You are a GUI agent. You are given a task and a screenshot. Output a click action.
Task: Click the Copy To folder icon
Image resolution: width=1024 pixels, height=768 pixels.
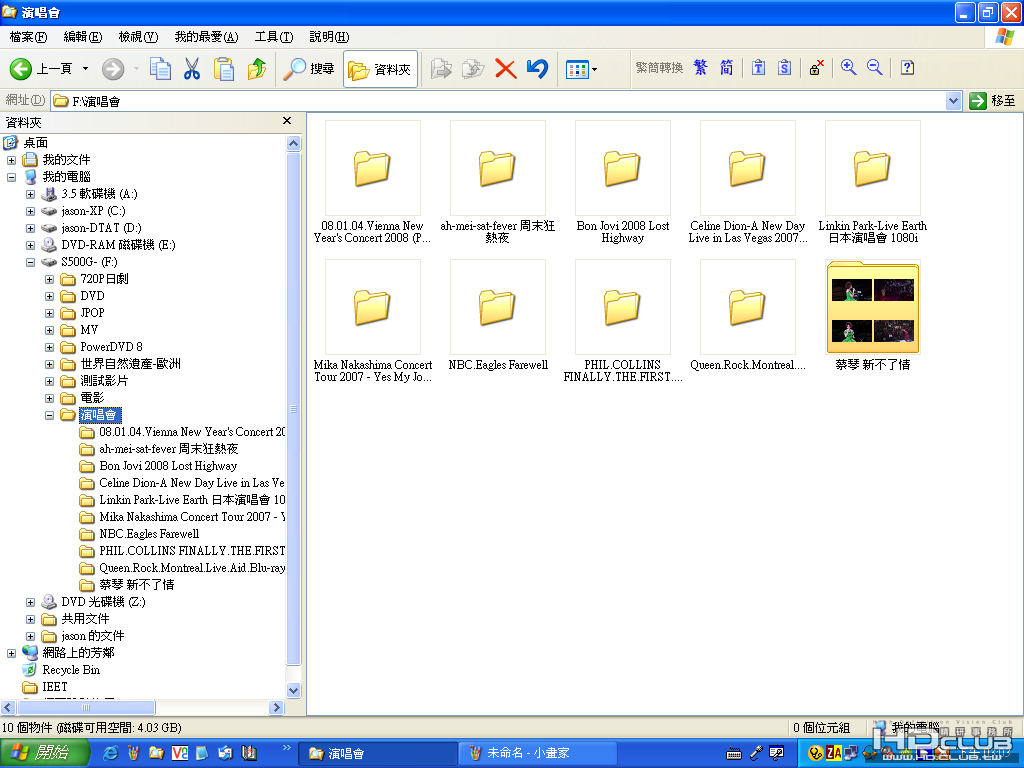tap(473, 69)
